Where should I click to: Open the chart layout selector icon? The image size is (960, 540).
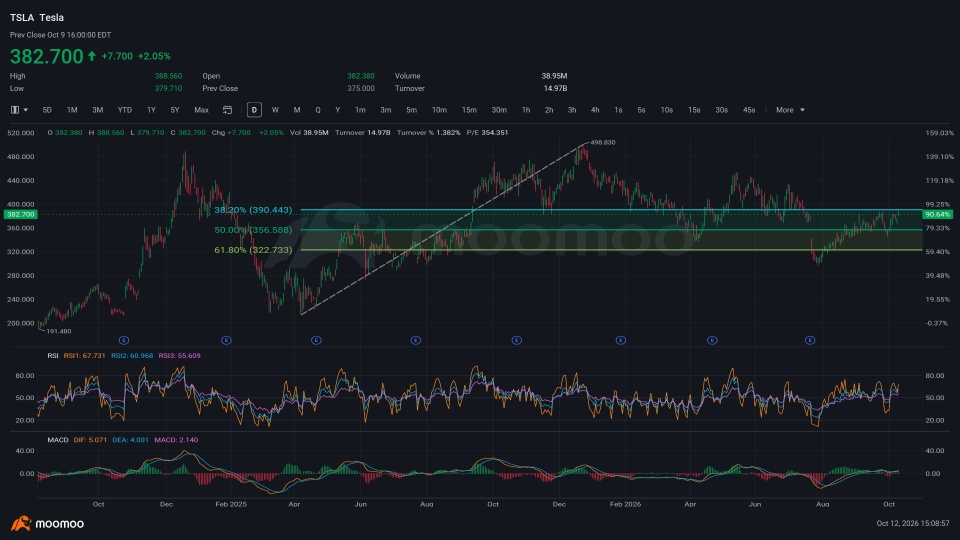pos(15,110)
